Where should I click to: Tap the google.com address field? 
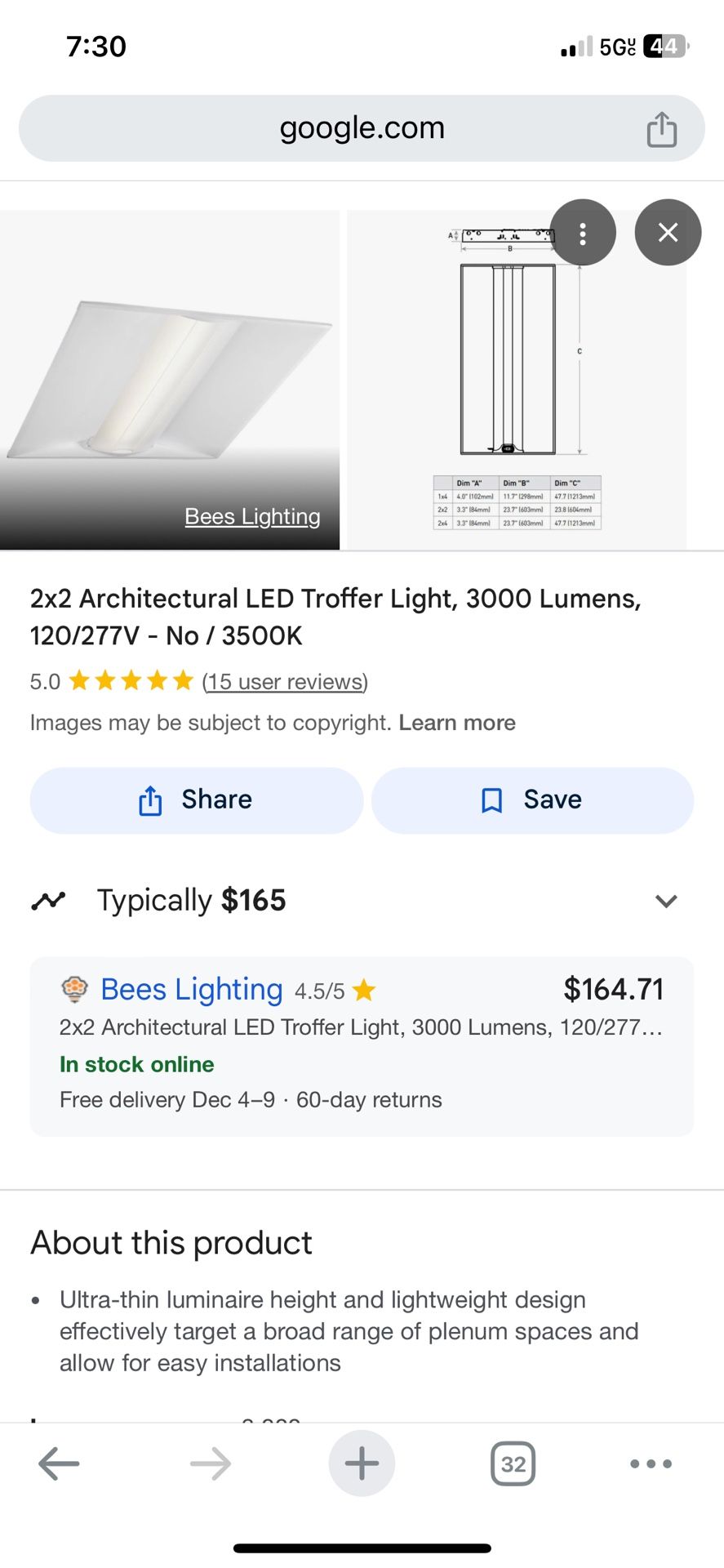point(362,128)
